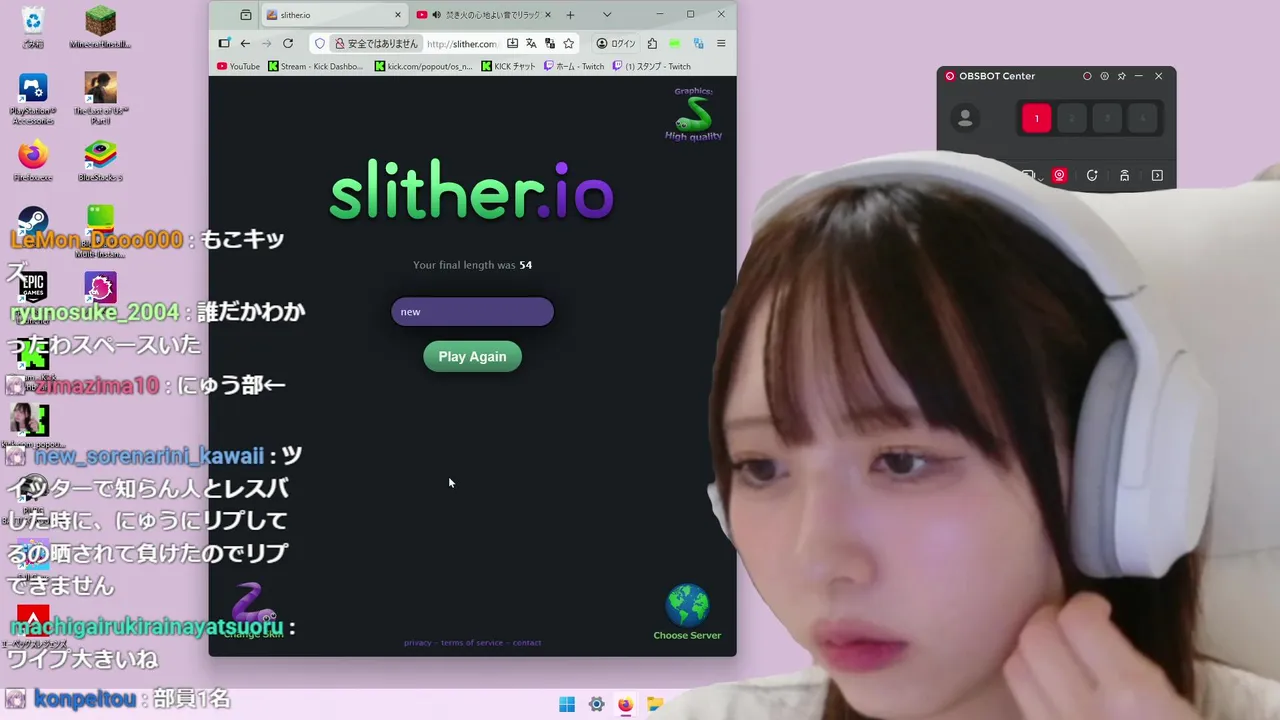Viewport: 1280px width, 720px height.
Task: Open the スタンプ - Twitch bookmark
Action: pyautogui.click(x=652, y=66)
